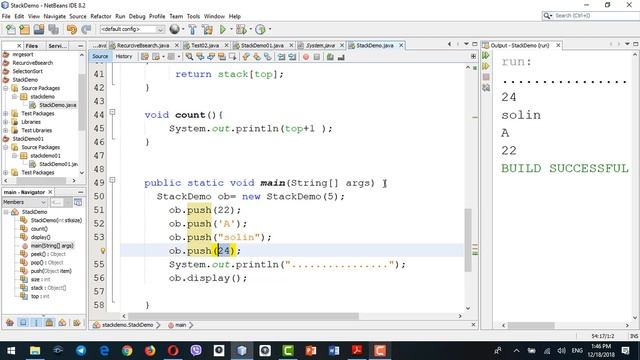This screenshot has width=640, height=360.
Task: Switch to the Test02.java tab
Action: coord(205,45)
